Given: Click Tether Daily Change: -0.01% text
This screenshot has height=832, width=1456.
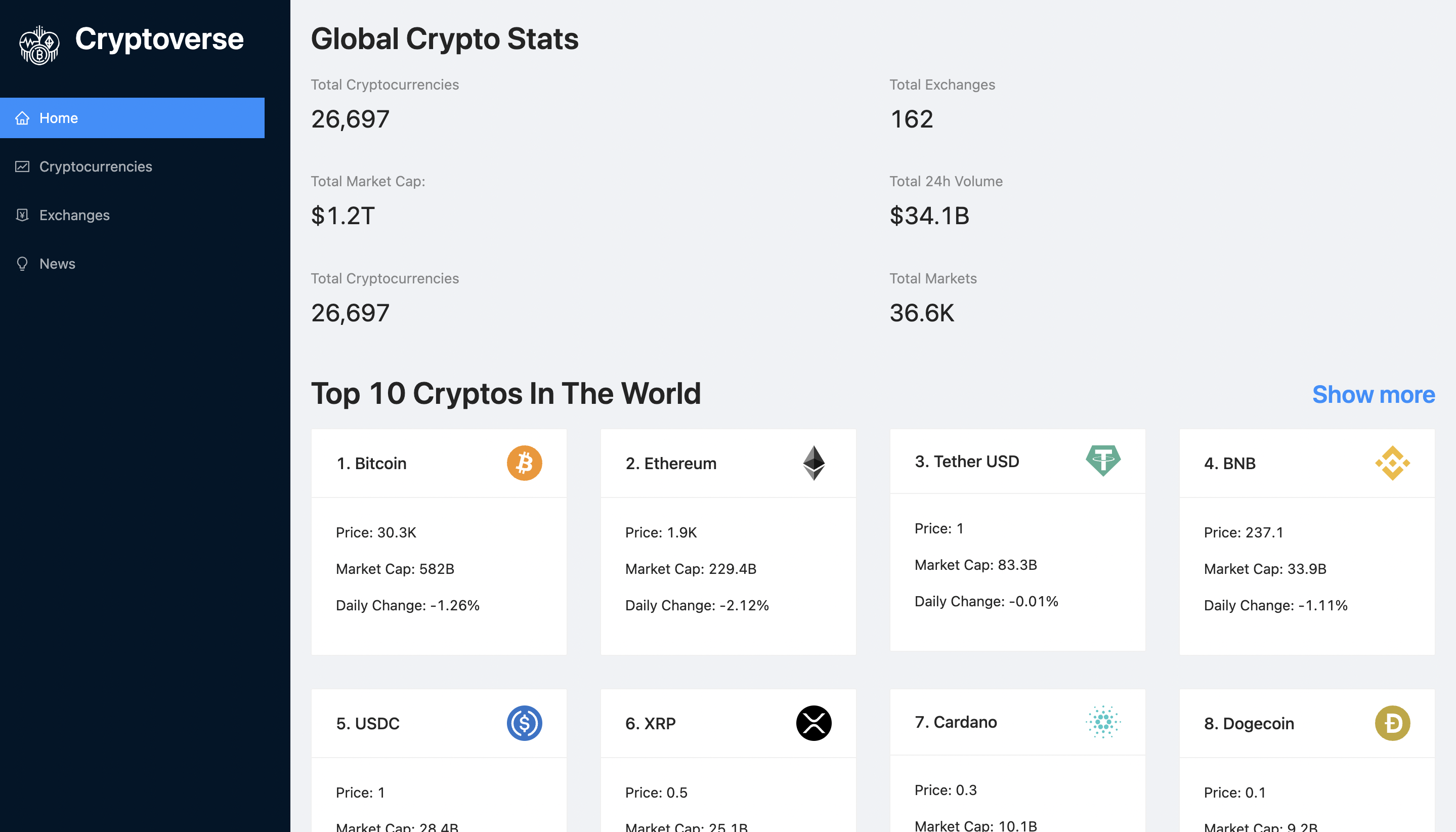Looking at the screenshot, I should tap(986, 601).
